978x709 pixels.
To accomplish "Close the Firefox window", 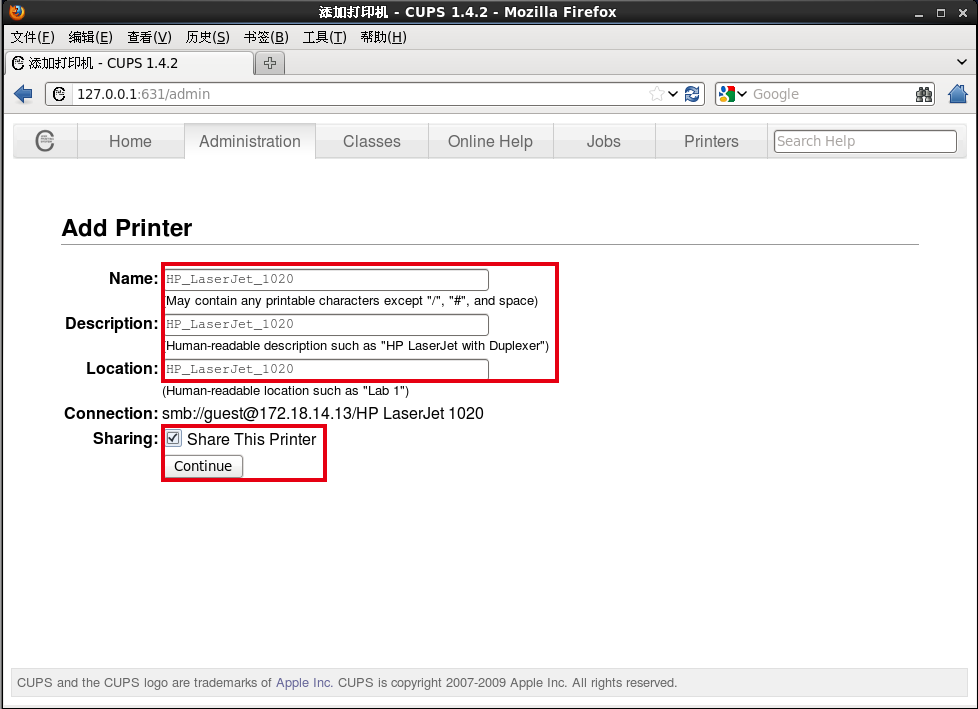I will click(962, 12).
